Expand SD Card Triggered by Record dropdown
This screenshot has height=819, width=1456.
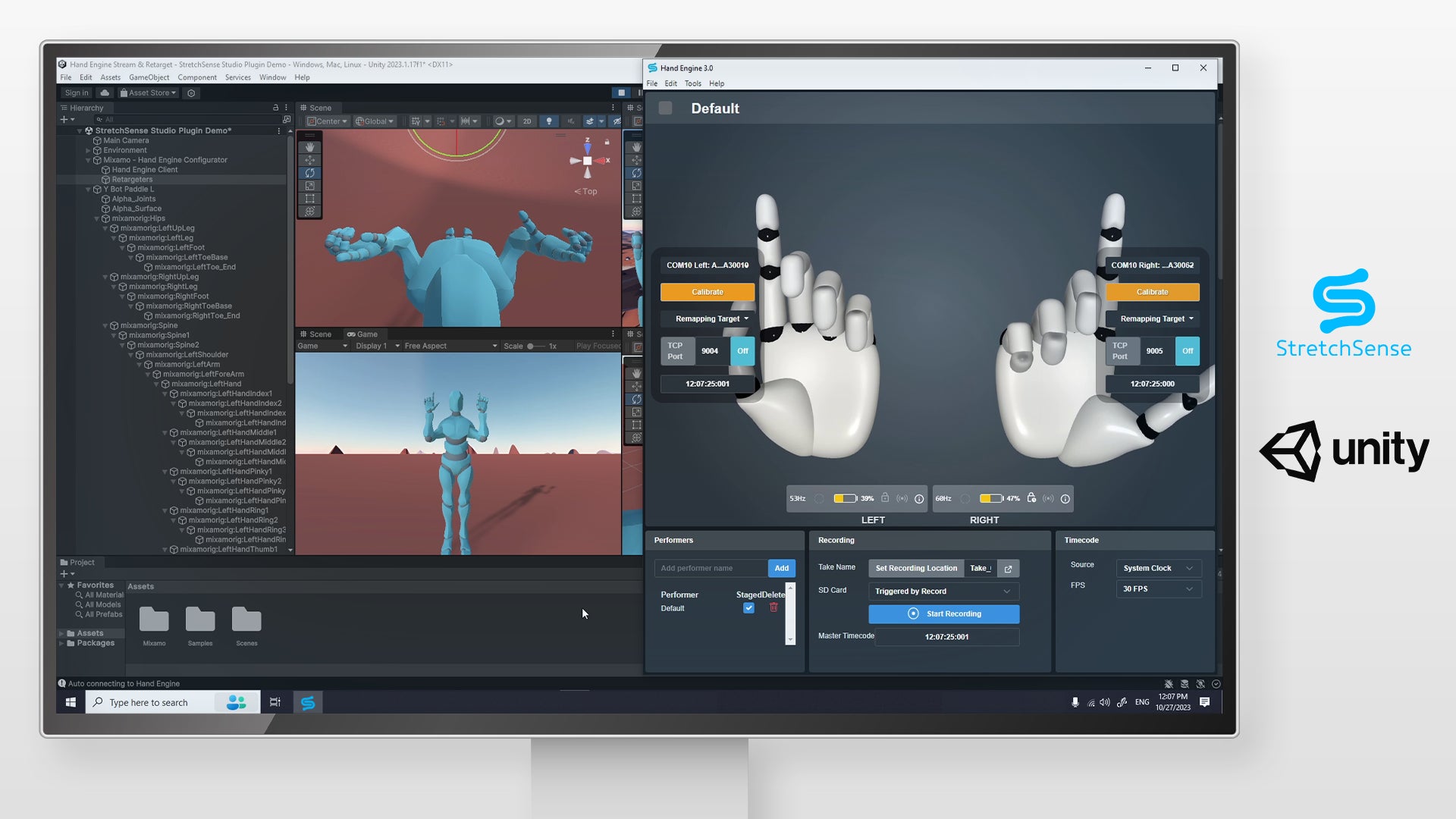[x=943, y=591]
